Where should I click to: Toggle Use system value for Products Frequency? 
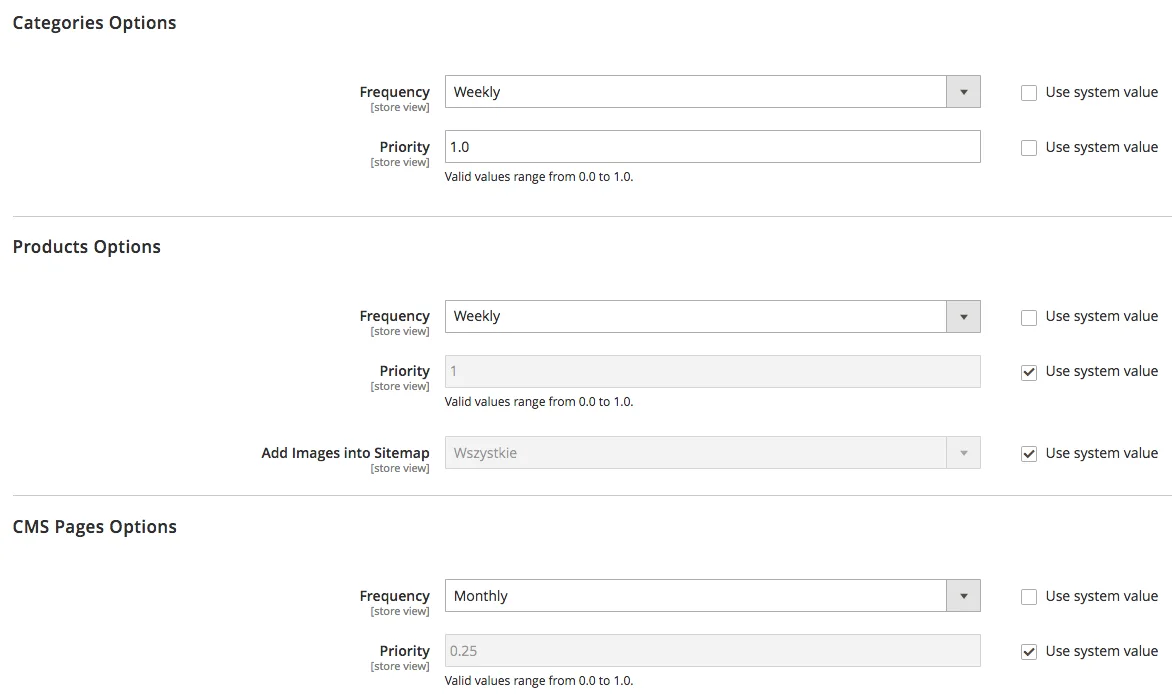click(1029, 317)
